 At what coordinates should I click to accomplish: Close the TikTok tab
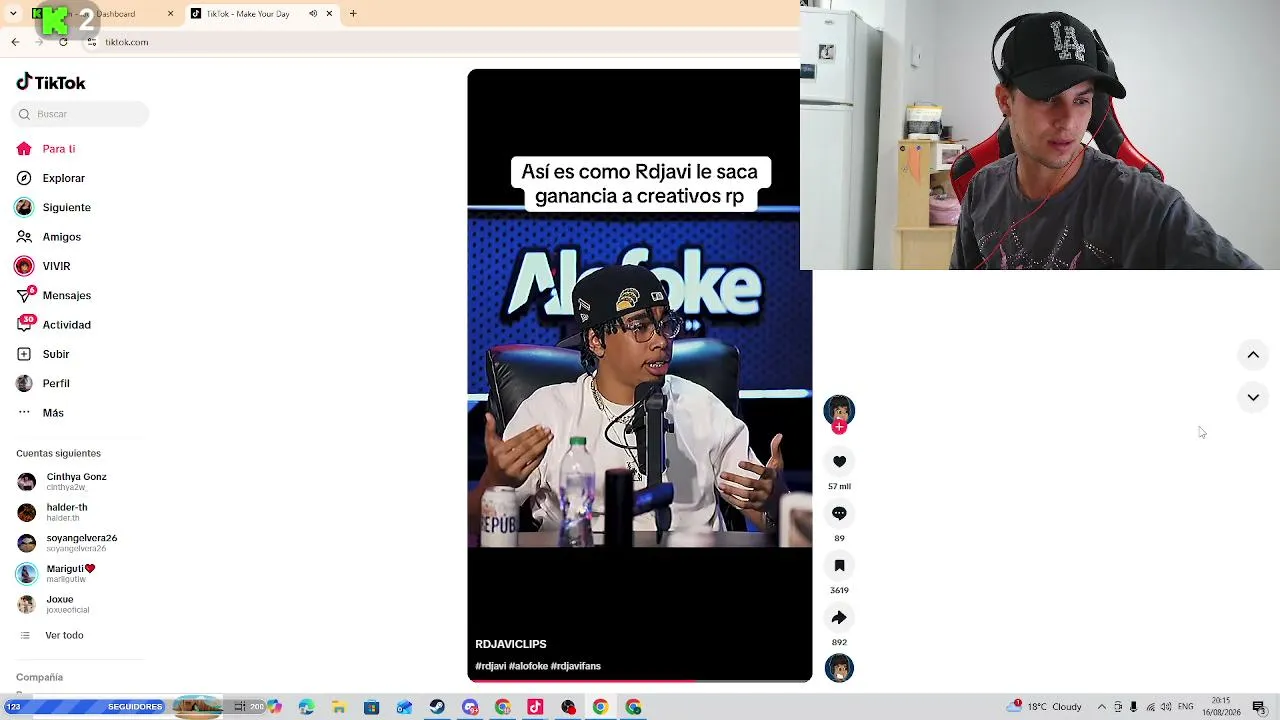coord(329,14)
